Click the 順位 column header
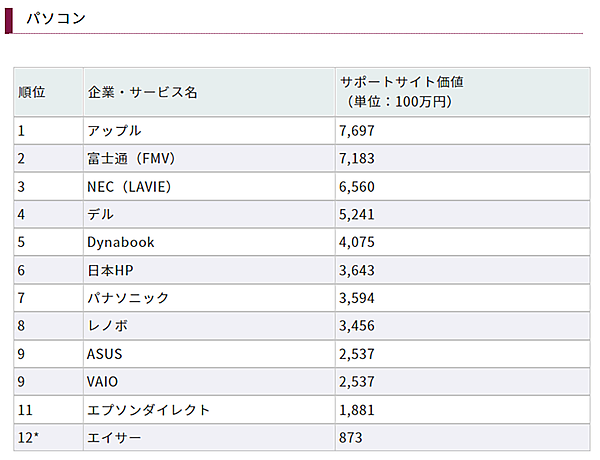The height and width of the screenshot is (460, 600). click(32, 92)
